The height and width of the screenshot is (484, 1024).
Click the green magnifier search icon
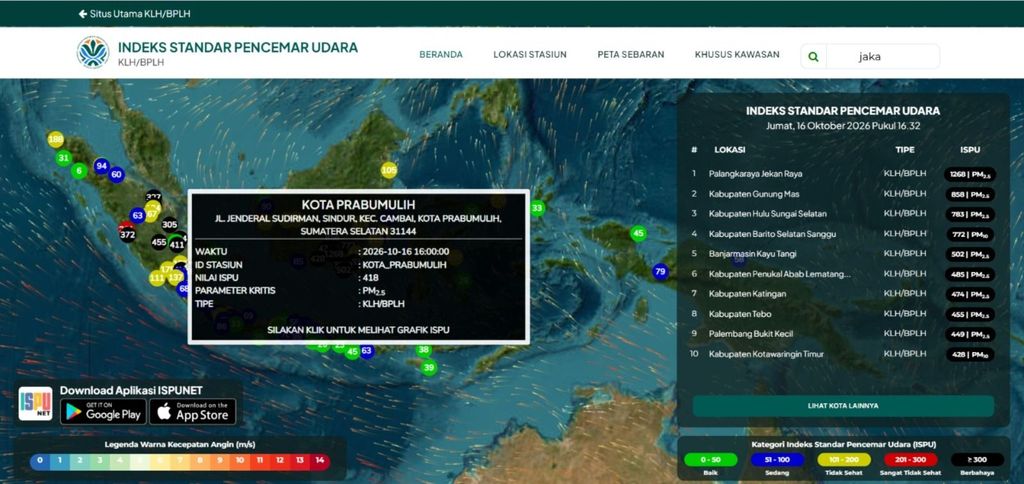coord(813,57)
